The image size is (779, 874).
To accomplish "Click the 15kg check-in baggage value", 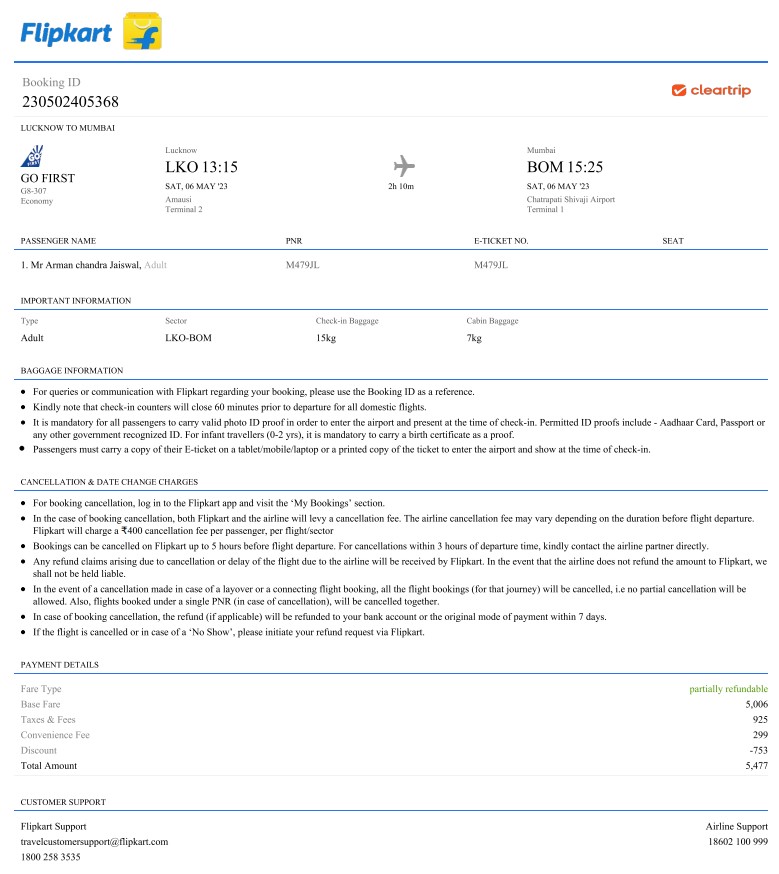I will pyautogui.click(x=327, y=338).
